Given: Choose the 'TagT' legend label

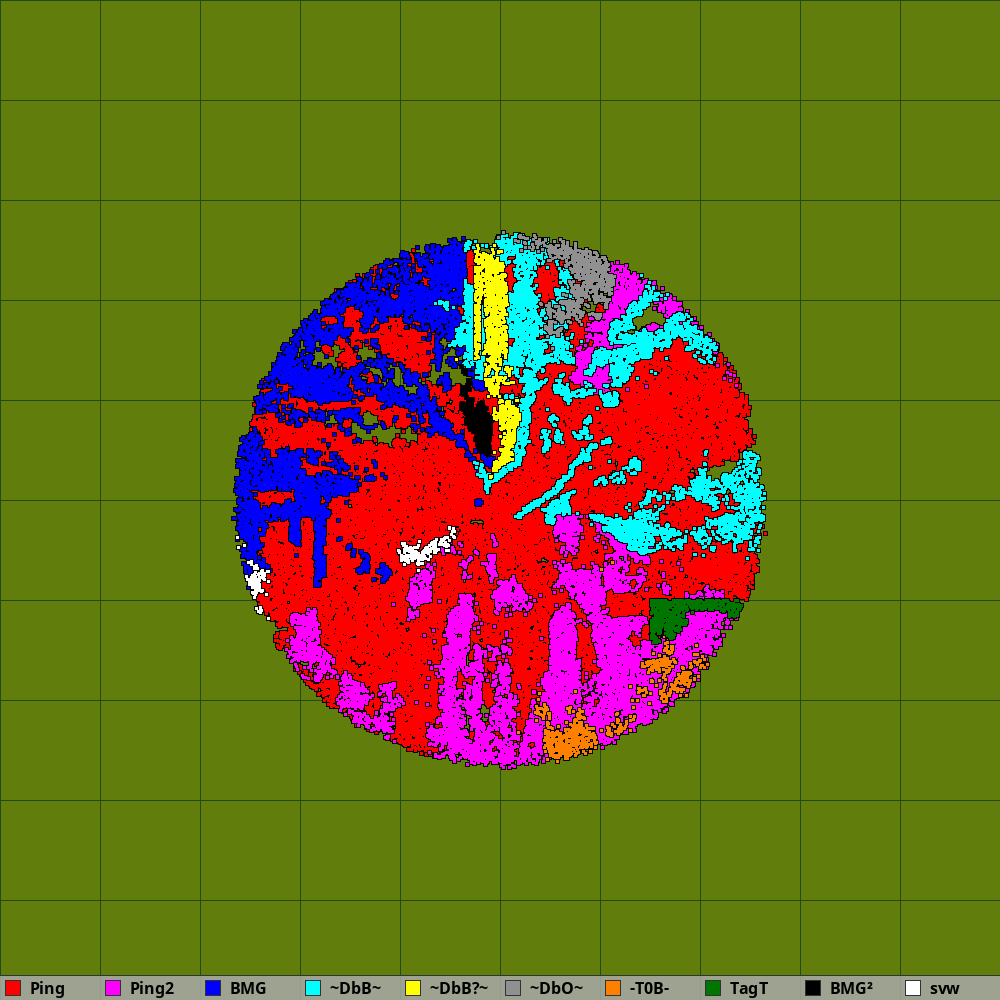Looking at the screenshot, I should 749,989.
